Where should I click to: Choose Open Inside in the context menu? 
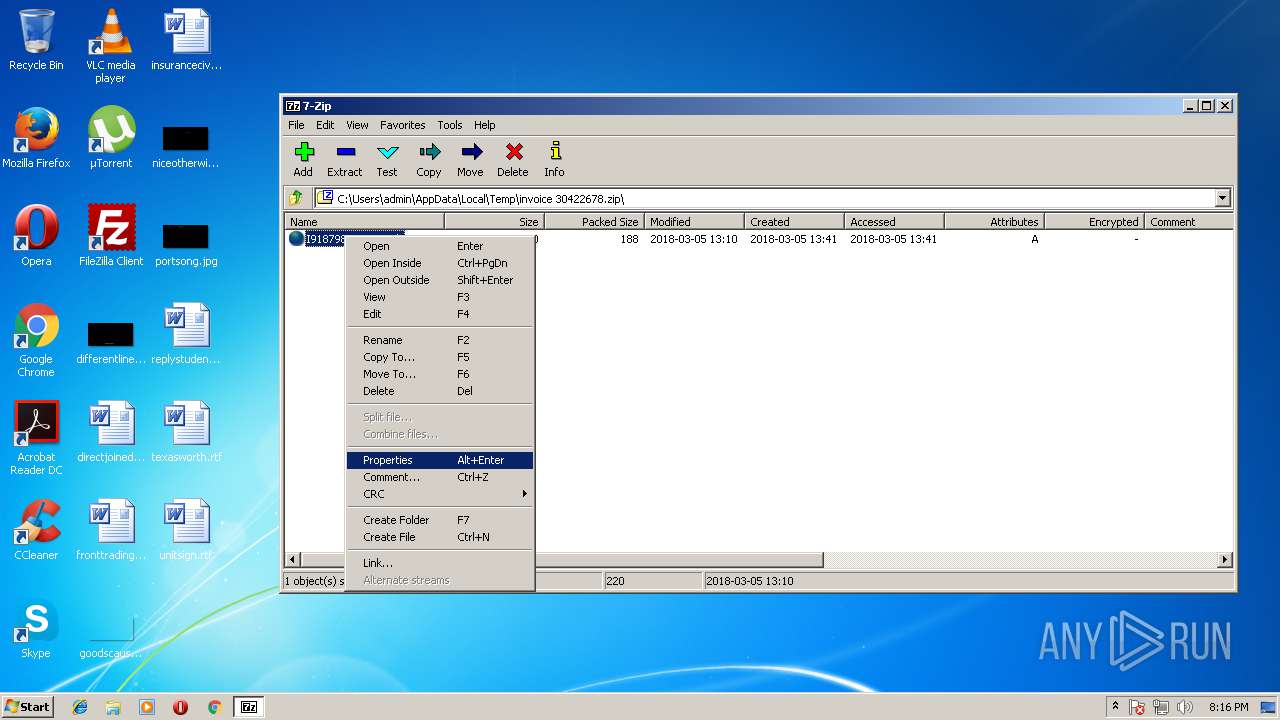tap(440, 263)
